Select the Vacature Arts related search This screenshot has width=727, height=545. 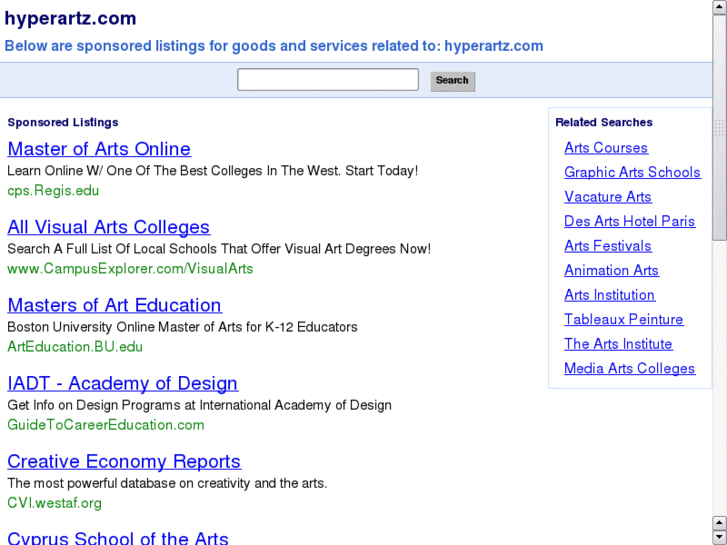(608, 197)
